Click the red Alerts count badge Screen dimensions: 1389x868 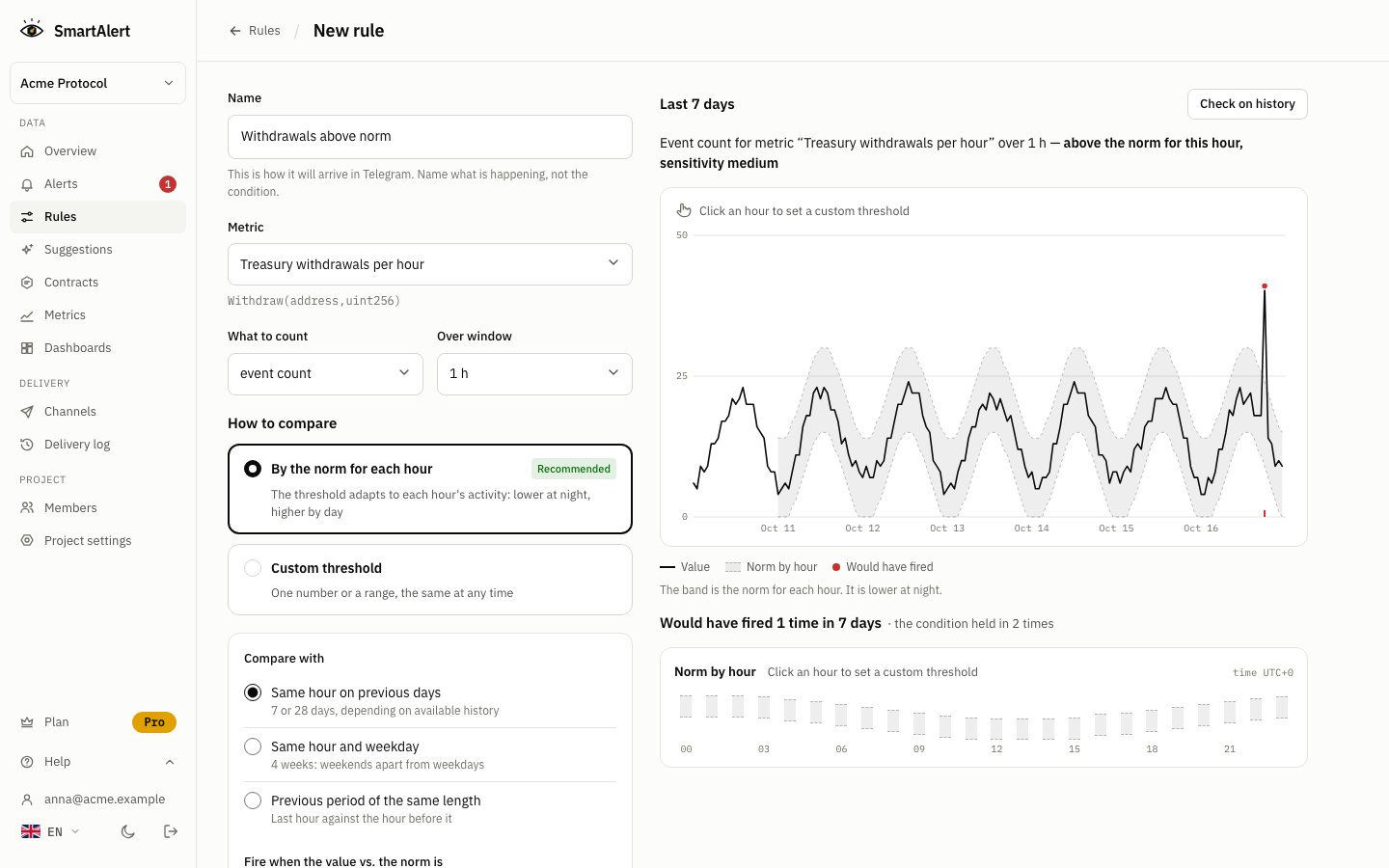(x=168, y=184)
